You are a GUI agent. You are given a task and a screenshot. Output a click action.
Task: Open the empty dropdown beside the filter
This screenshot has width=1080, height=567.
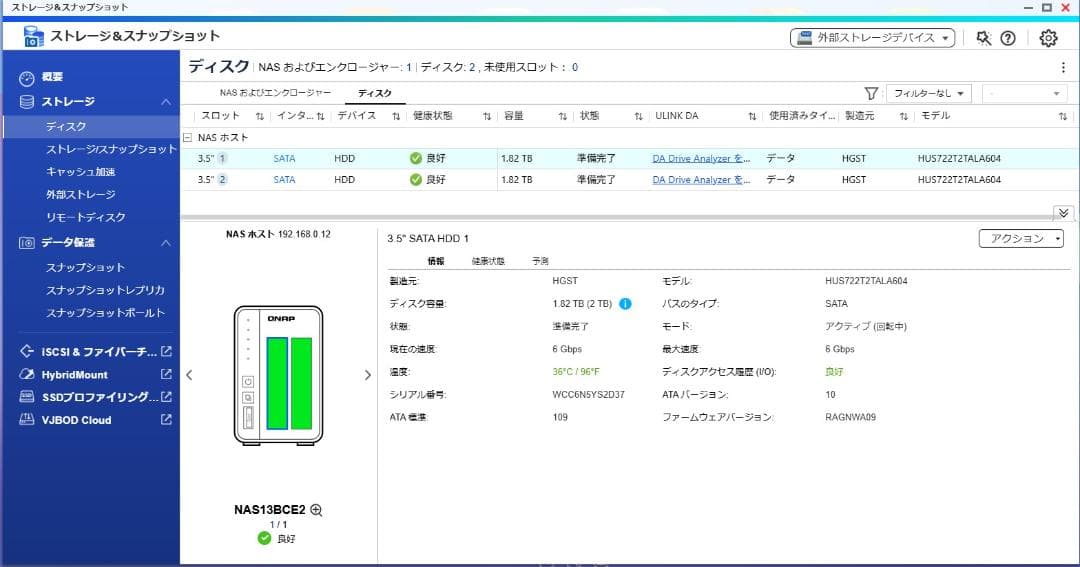[x=1024, y=93]
